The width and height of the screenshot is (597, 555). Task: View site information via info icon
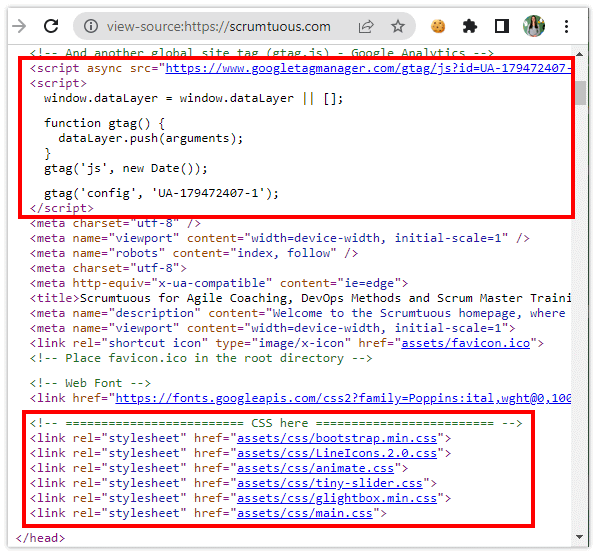tap(91, 26)
